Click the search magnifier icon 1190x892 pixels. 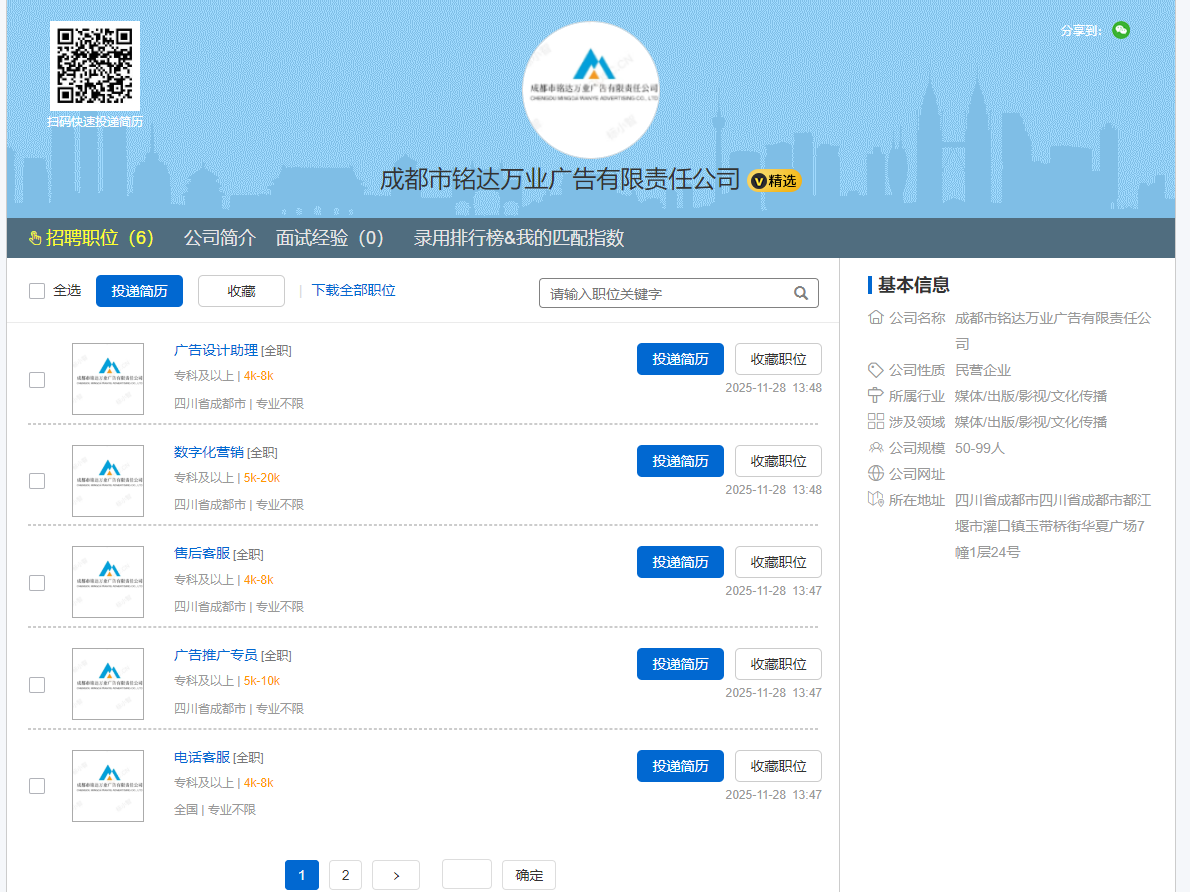click(x=801, y=292)
